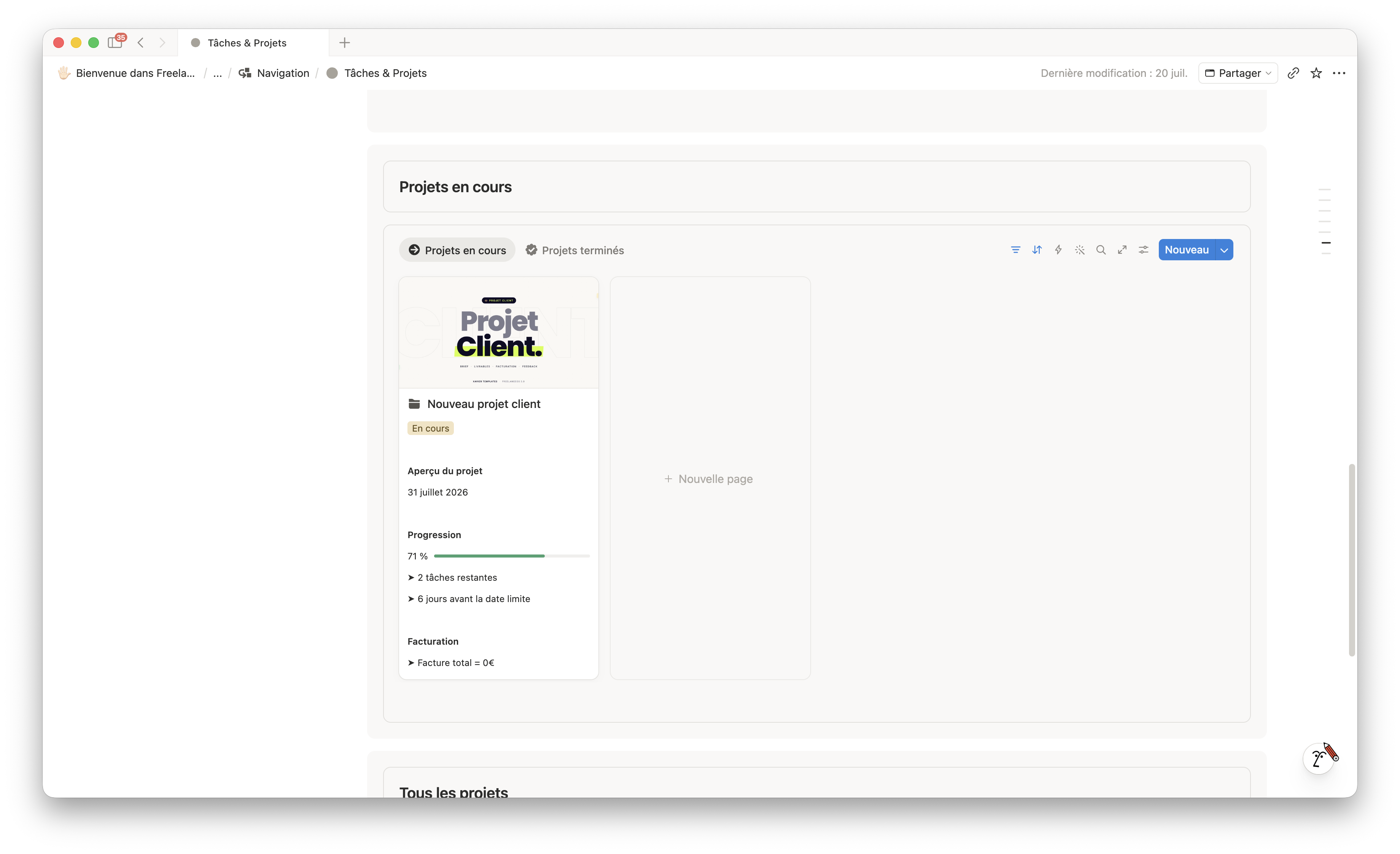Screen dimensions: 1400x854
Task: Open a new tab with plus icon
Action: 344,43
